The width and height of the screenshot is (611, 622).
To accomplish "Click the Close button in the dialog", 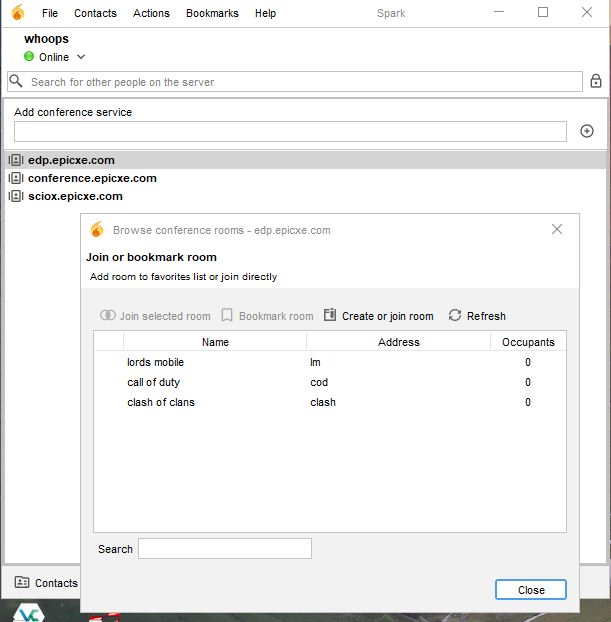I will pyautogui.click(x=530, y=590).
